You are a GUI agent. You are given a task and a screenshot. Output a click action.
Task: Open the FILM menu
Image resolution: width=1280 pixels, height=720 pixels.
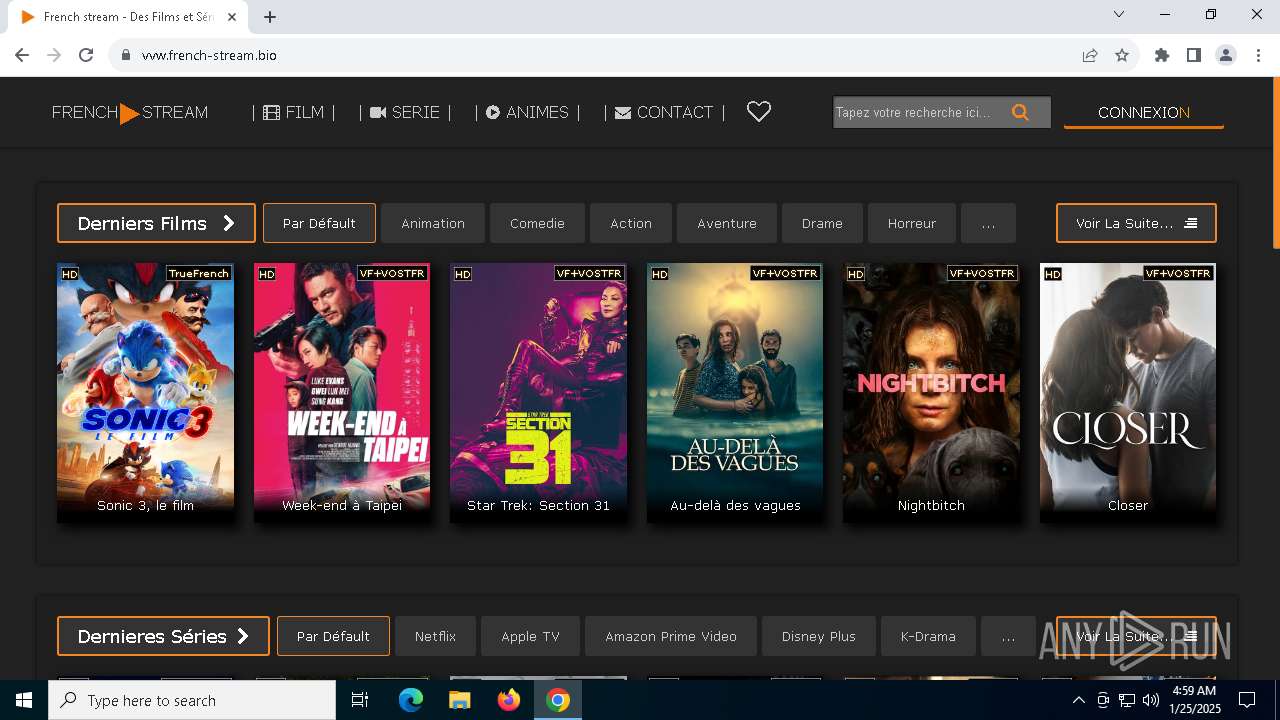293,113
